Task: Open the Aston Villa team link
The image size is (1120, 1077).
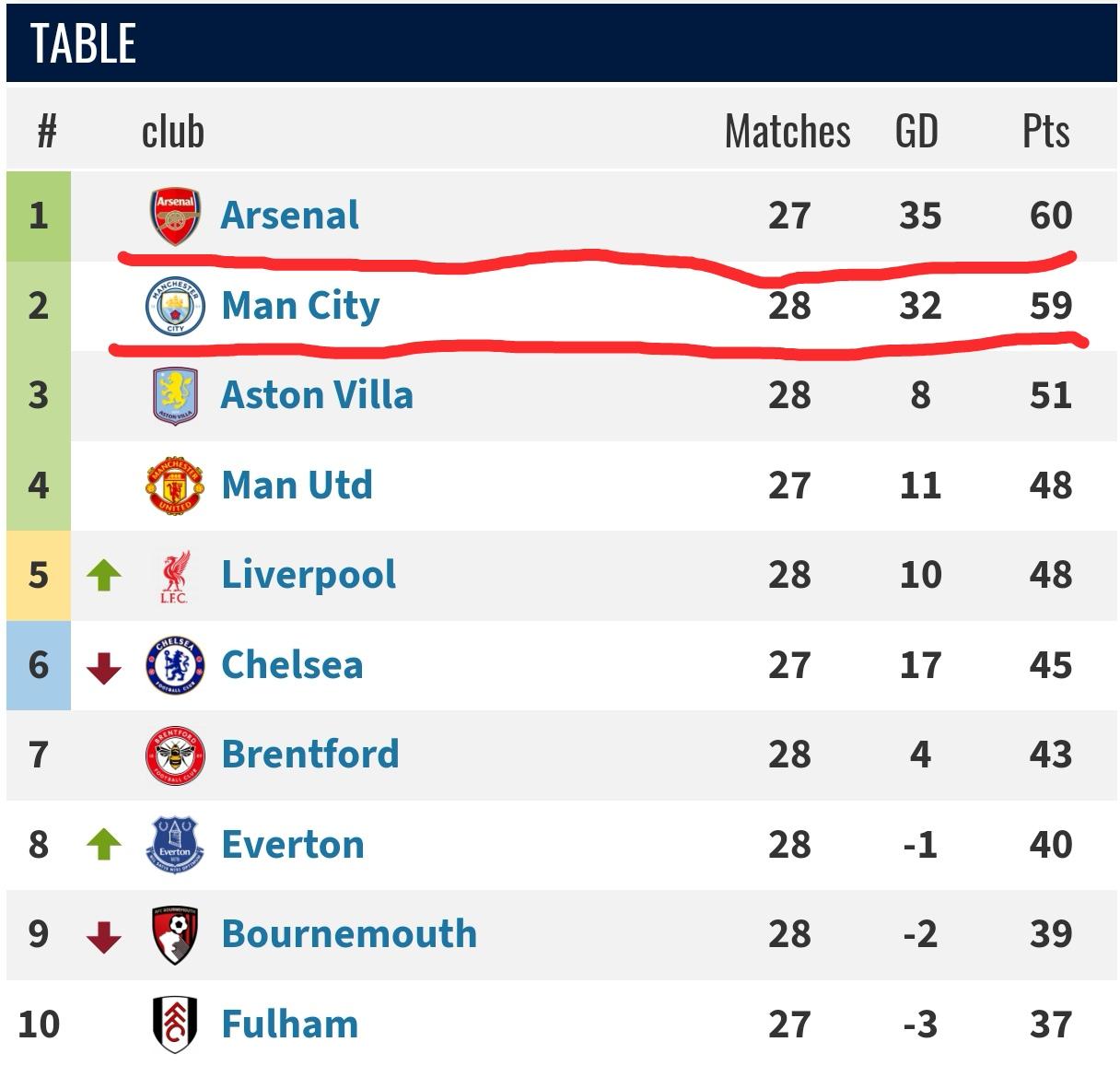Action: point(317,395)
